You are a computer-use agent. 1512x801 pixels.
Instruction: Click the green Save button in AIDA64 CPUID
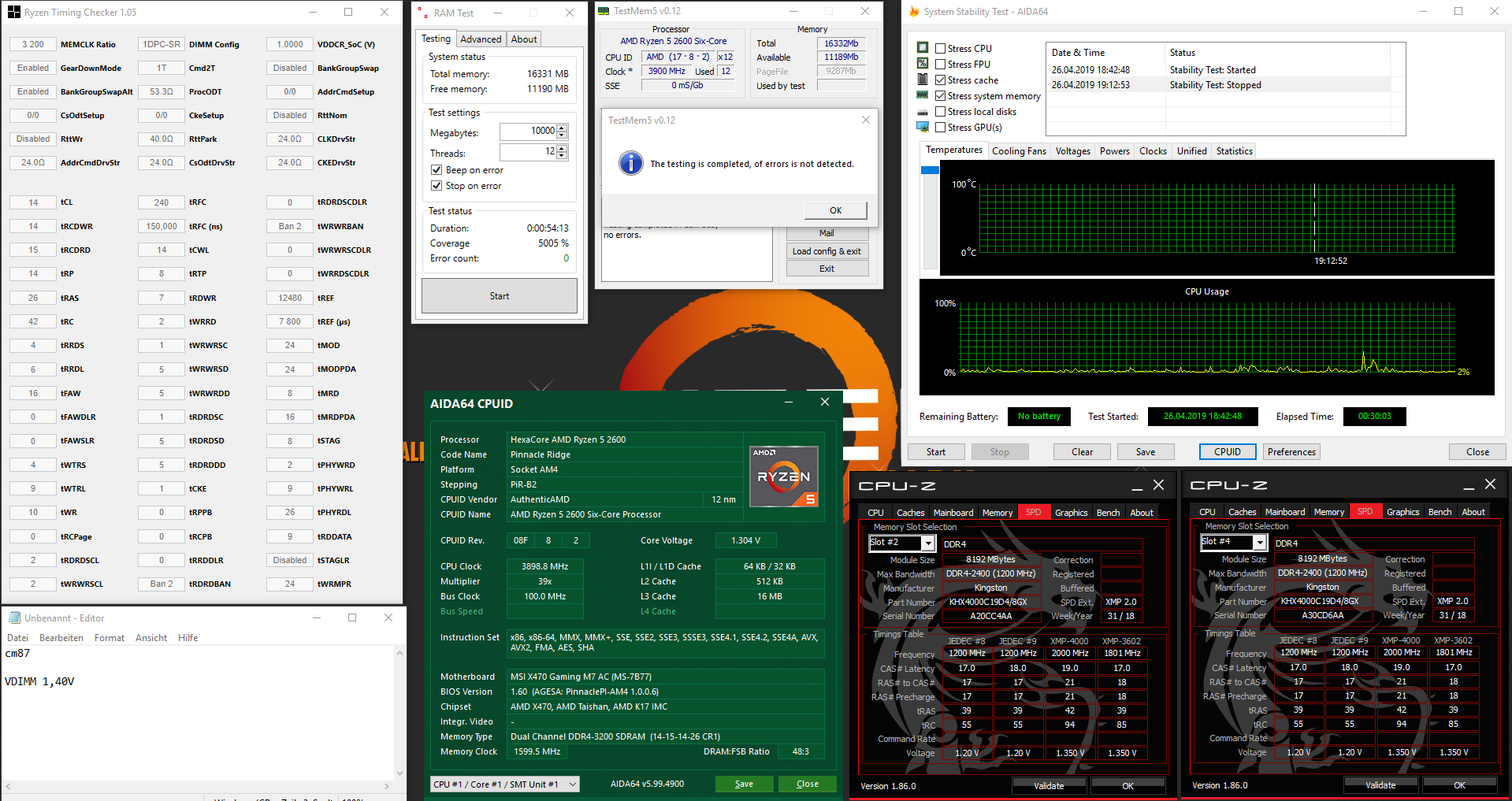coord(744,784)
